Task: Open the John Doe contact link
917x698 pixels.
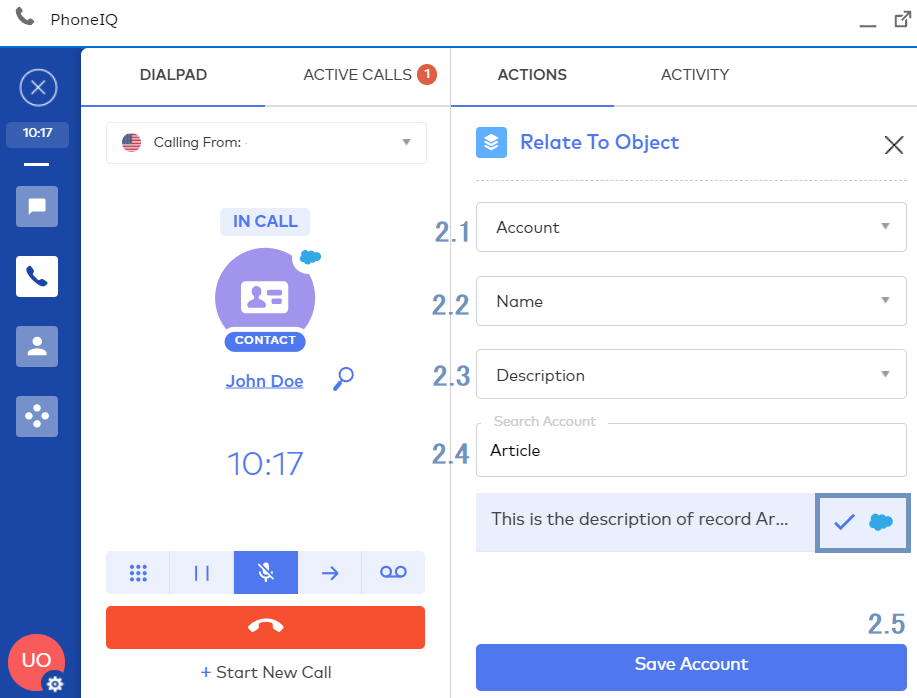Action: pyautogui.click(x=264, y=381)
